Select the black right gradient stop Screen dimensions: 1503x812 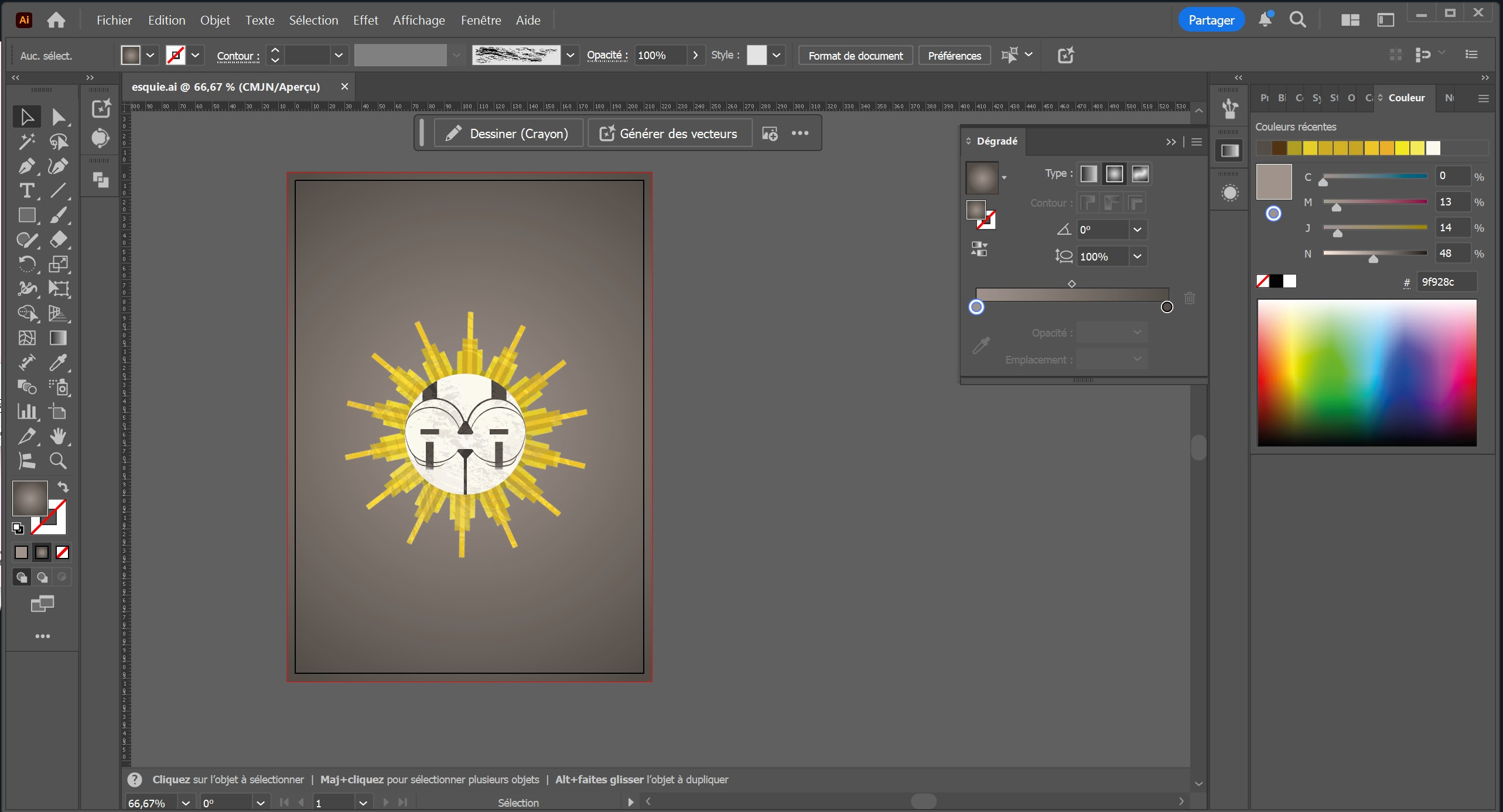coord(1166,307)
